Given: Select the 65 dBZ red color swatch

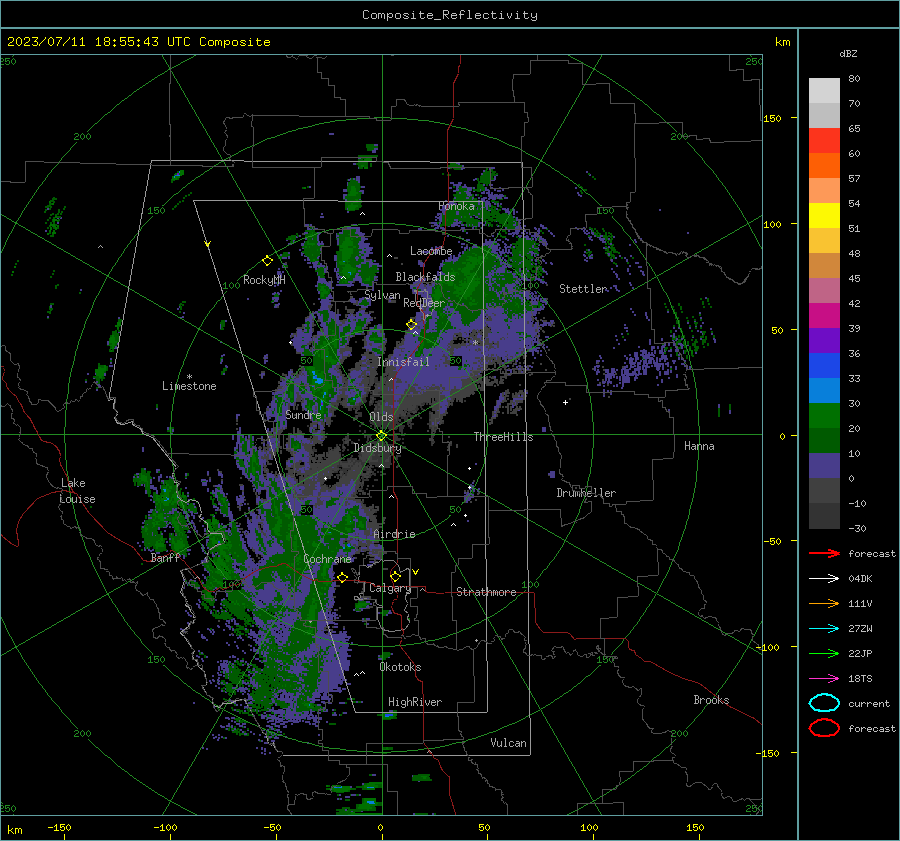Looking at the screenshot, I should click(824, 140).
